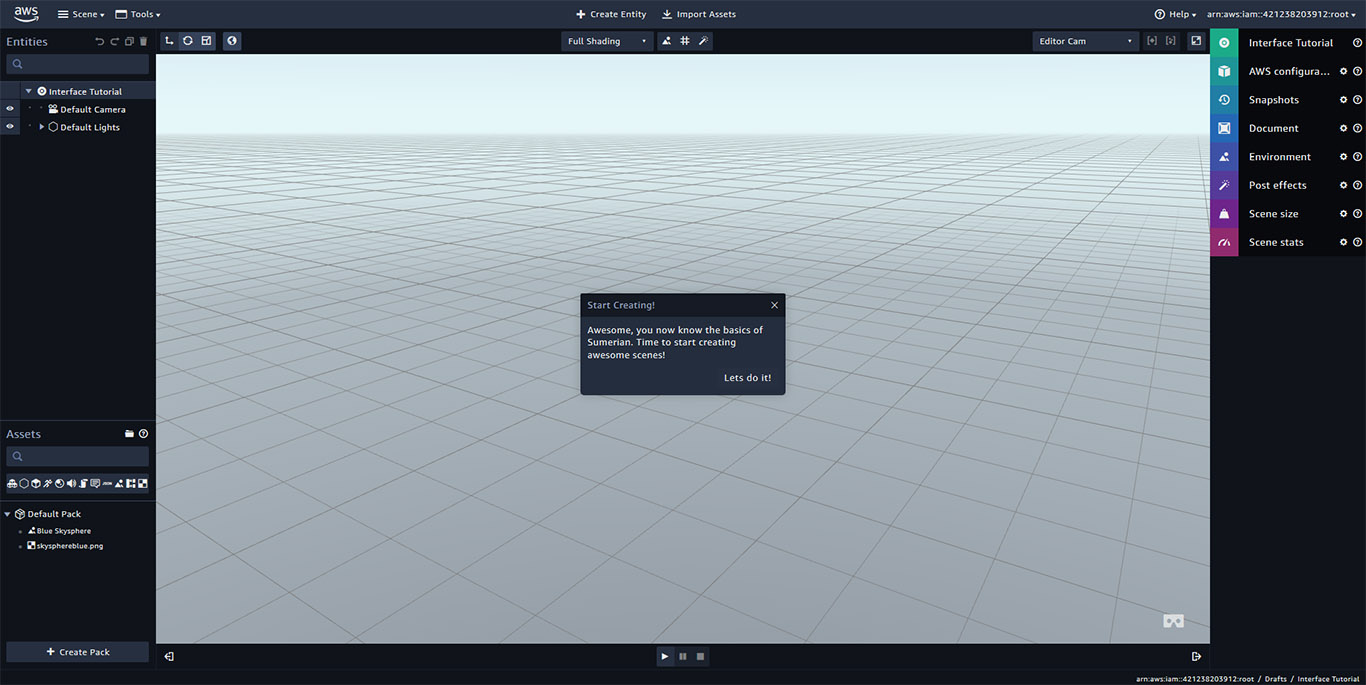Pause the scene playback
The height and width of the screenshot is (685, 1366).
click(683, 656)
